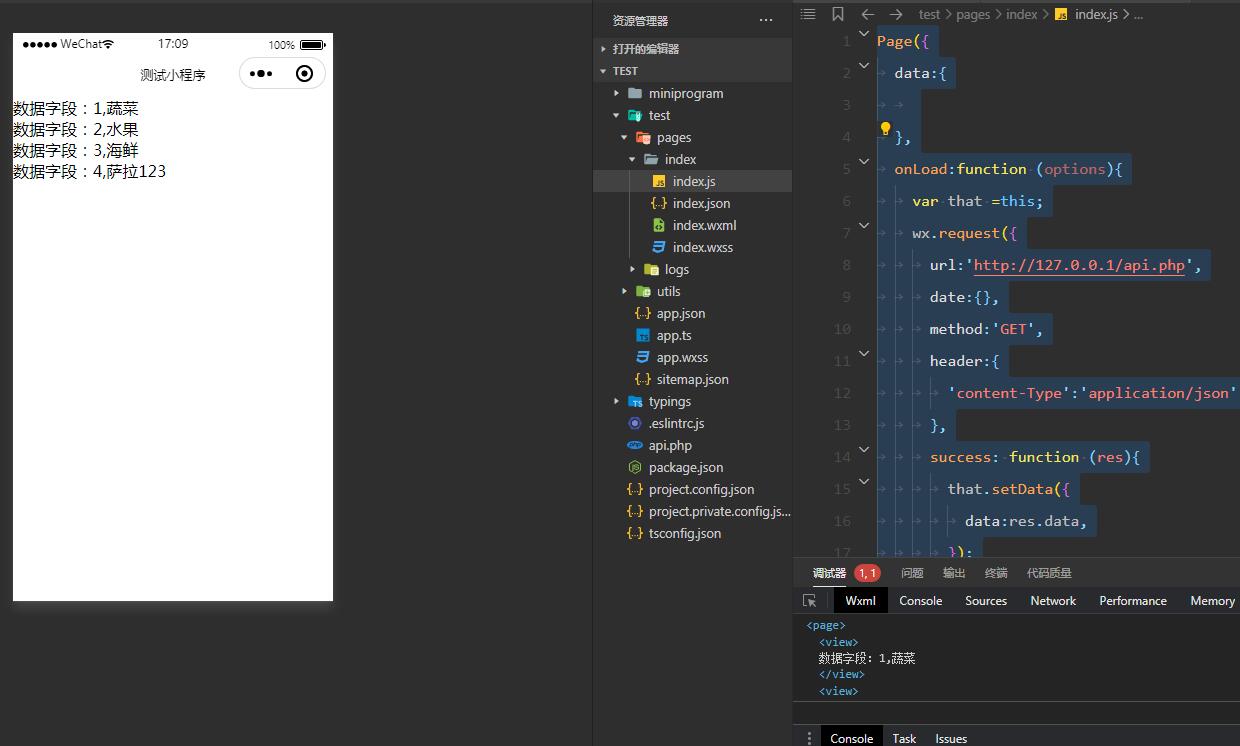Select the Memory devtools tab

click(x=1212, y=601)
